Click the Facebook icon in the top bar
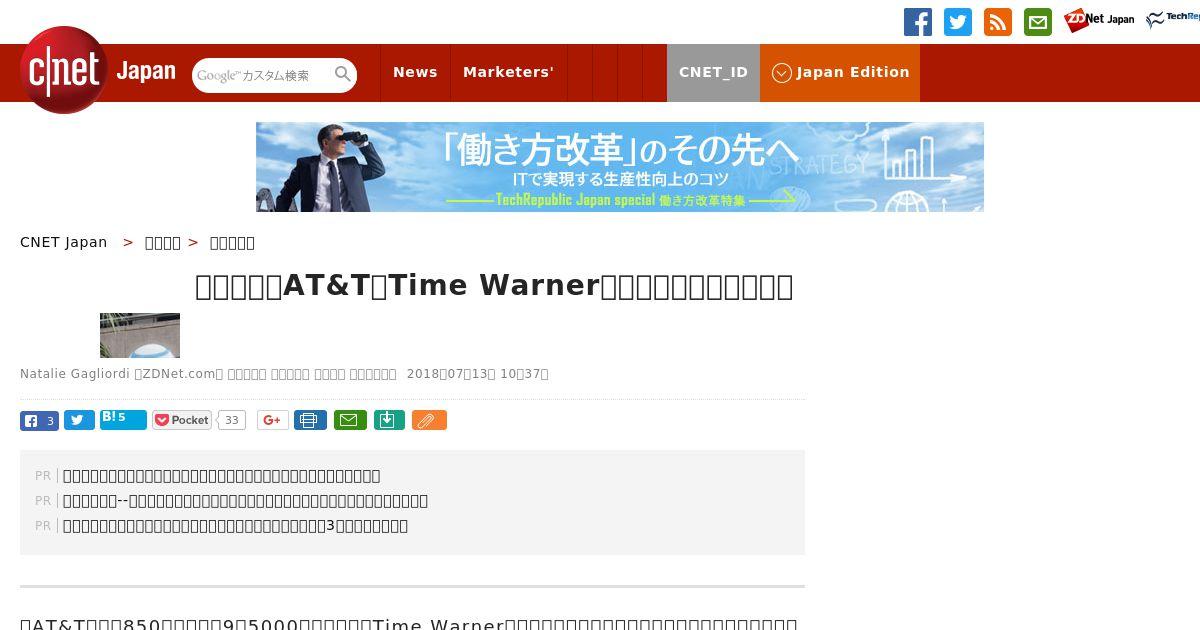Image resolution: width=1200 pixels, height=630 pixels. (x=918, y=22)
